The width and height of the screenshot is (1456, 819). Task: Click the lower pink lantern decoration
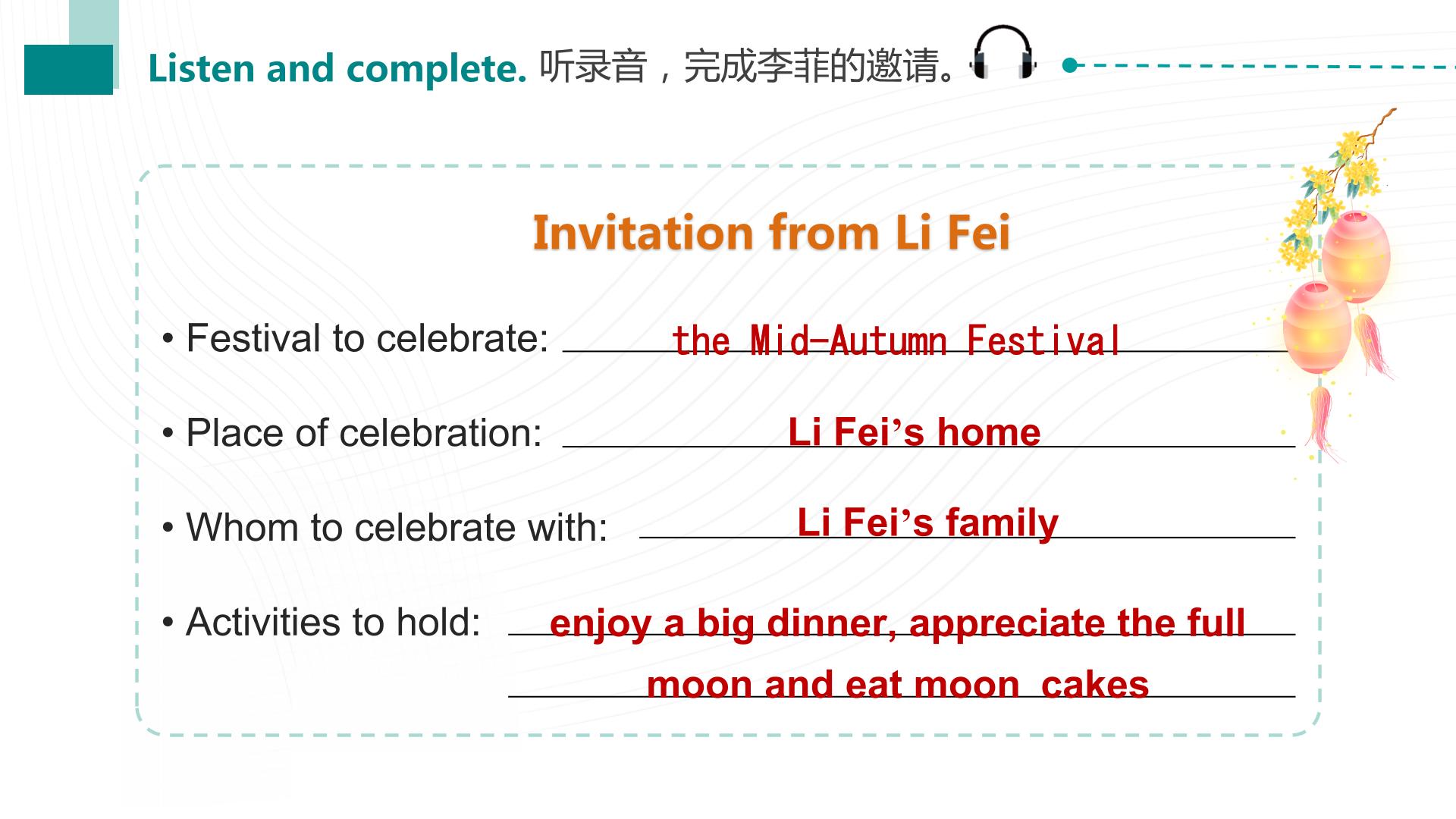pos(1316,326)
